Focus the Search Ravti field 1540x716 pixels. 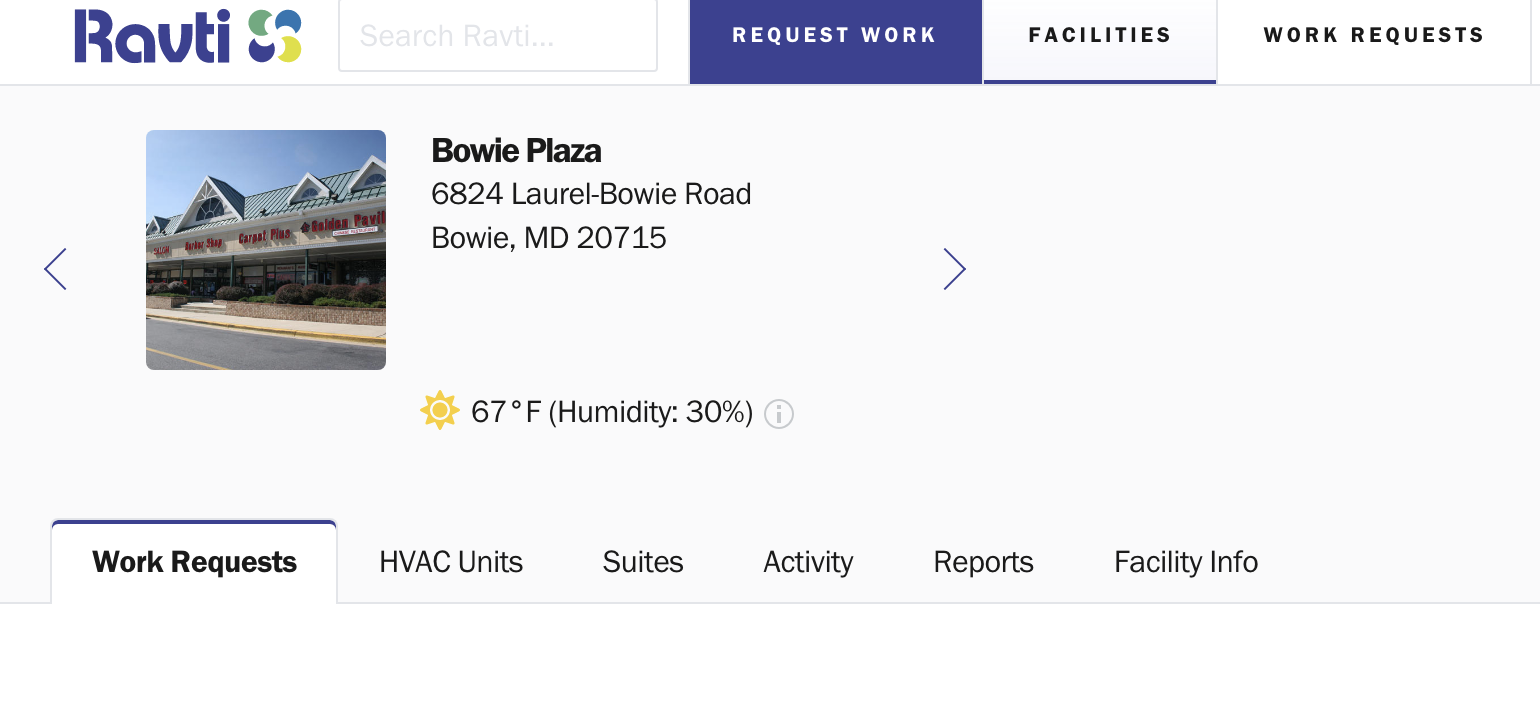click(498, 36)
